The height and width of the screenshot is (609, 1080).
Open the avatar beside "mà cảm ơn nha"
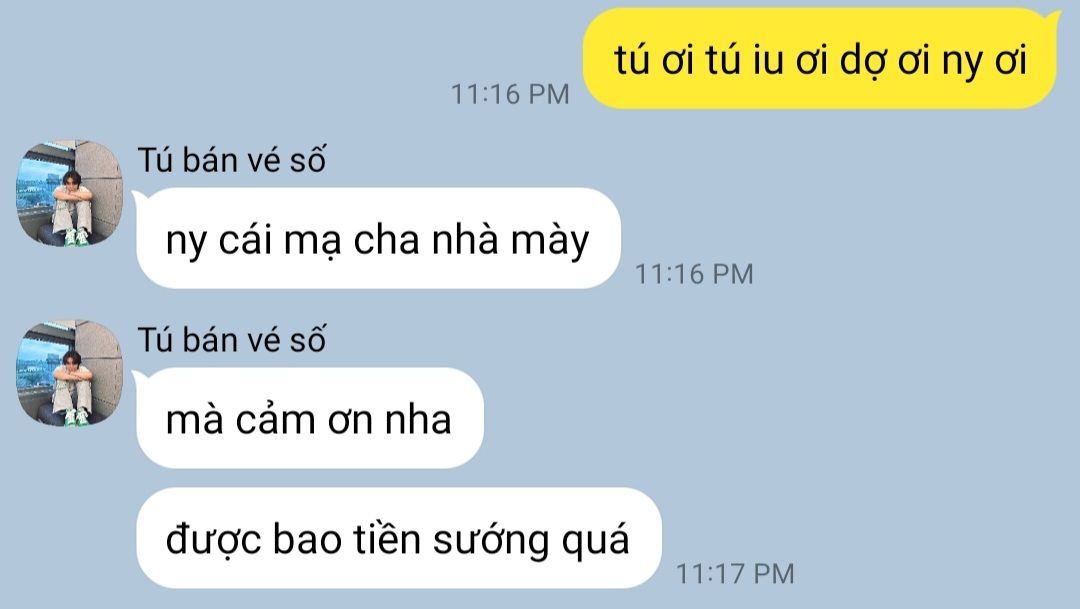pos(70,373)
